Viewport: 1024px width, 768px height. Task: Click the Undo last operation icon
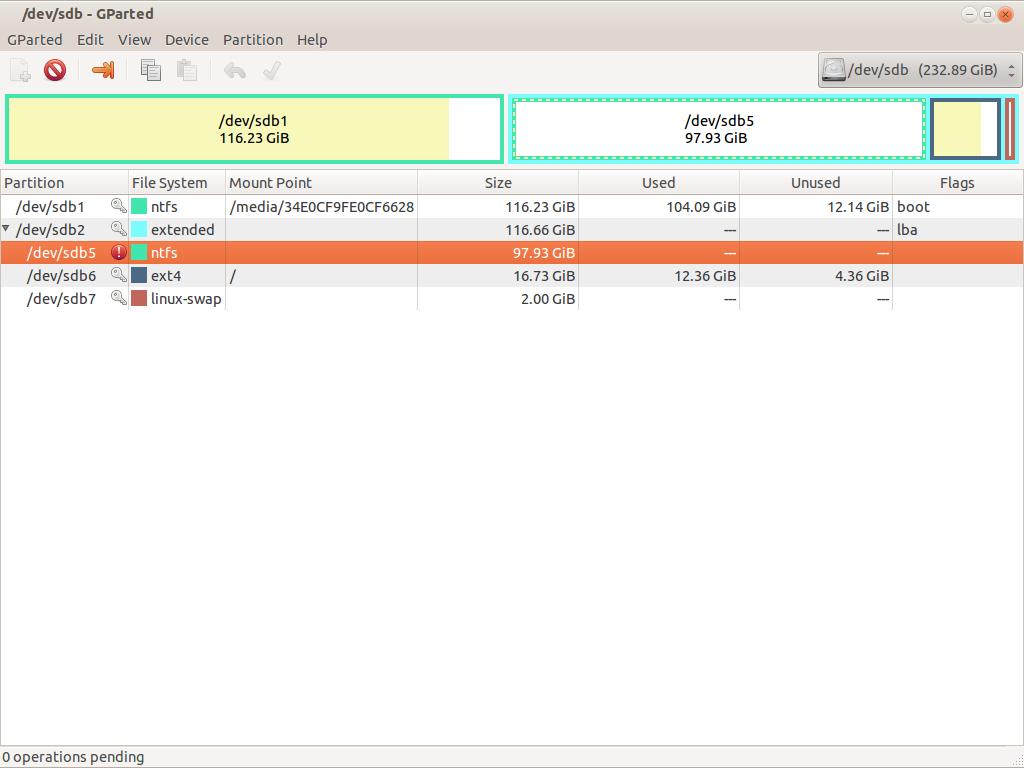(x=235, y=70)
